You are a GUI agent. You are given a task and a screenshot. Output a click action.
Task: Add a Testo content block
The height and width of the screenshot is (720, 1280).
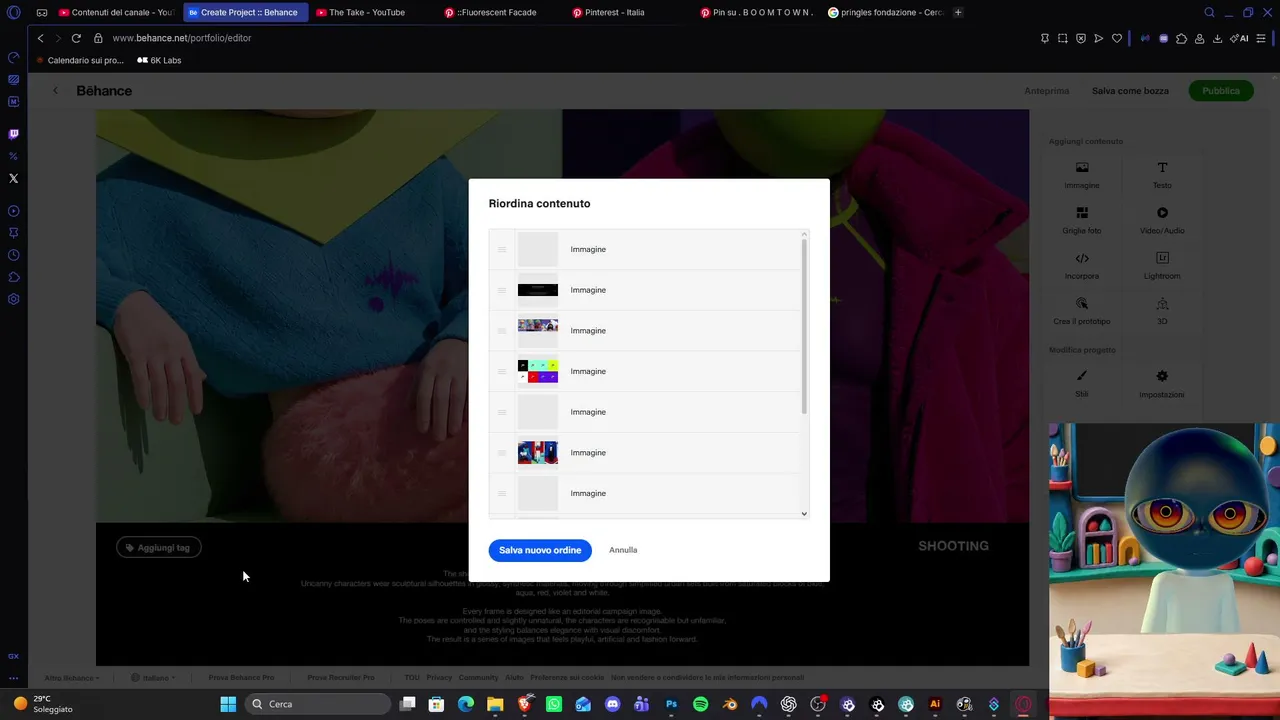coord(1162,175)
